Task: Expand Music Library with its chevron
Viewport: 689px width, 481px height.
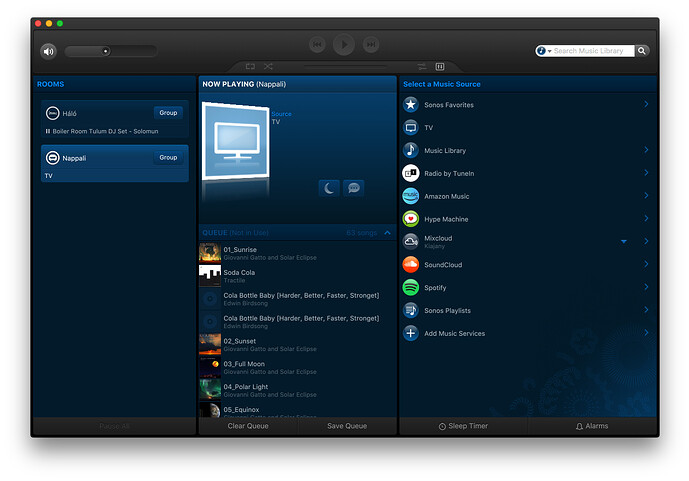Action: tap(646, 150)
